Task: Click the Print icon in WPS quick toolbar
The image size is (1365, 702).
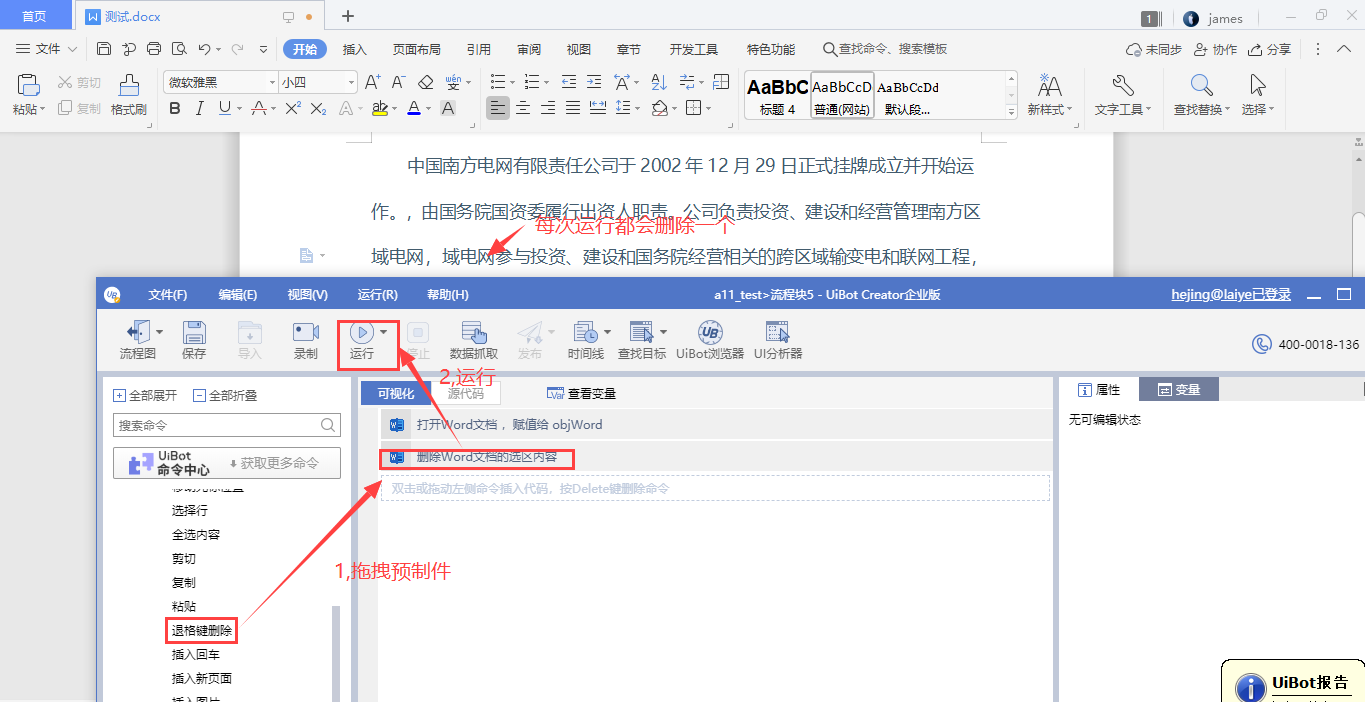Action: click(x=154, y=49)
